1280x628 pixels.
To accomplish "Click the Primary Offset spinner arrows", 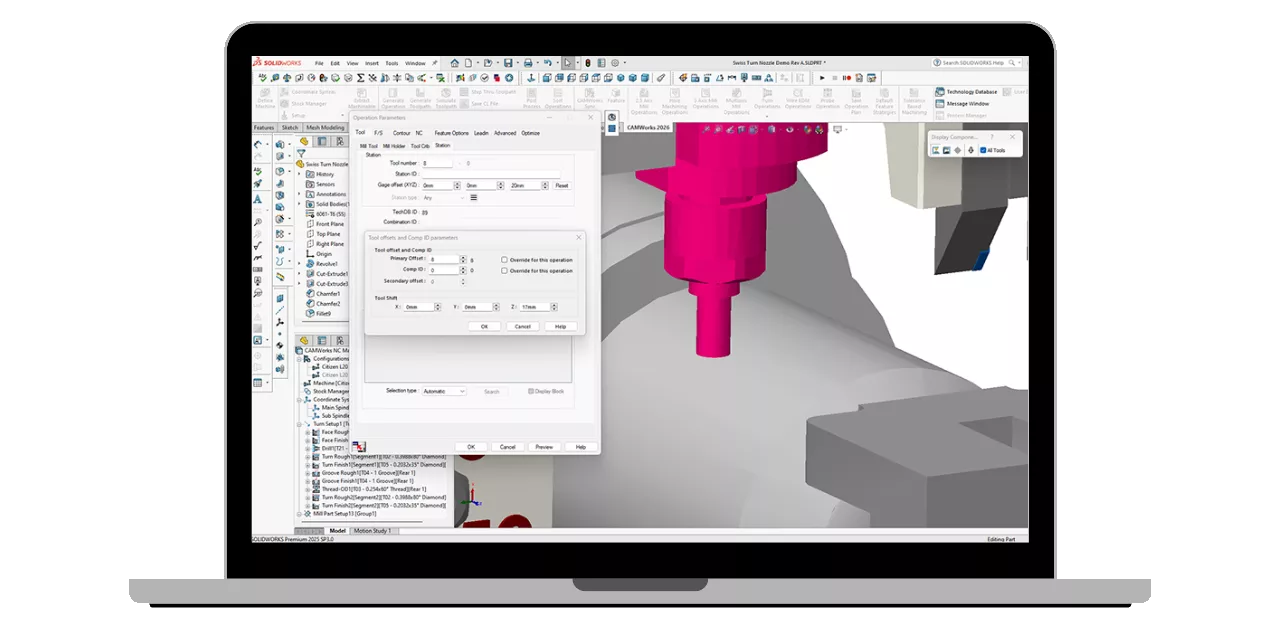I will pyautogui.click(x=463, y=260).
